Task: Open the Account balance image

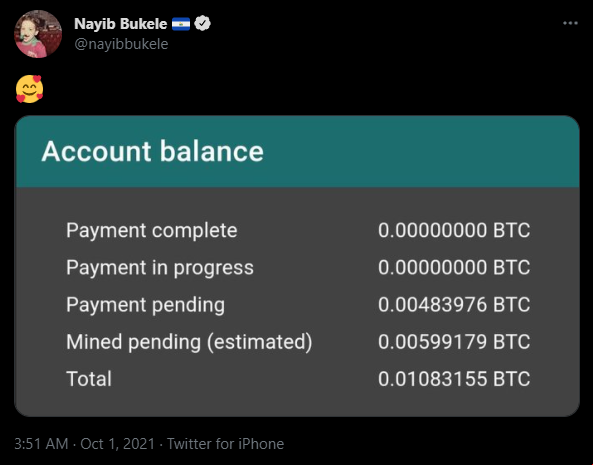Action: [297, 266]
